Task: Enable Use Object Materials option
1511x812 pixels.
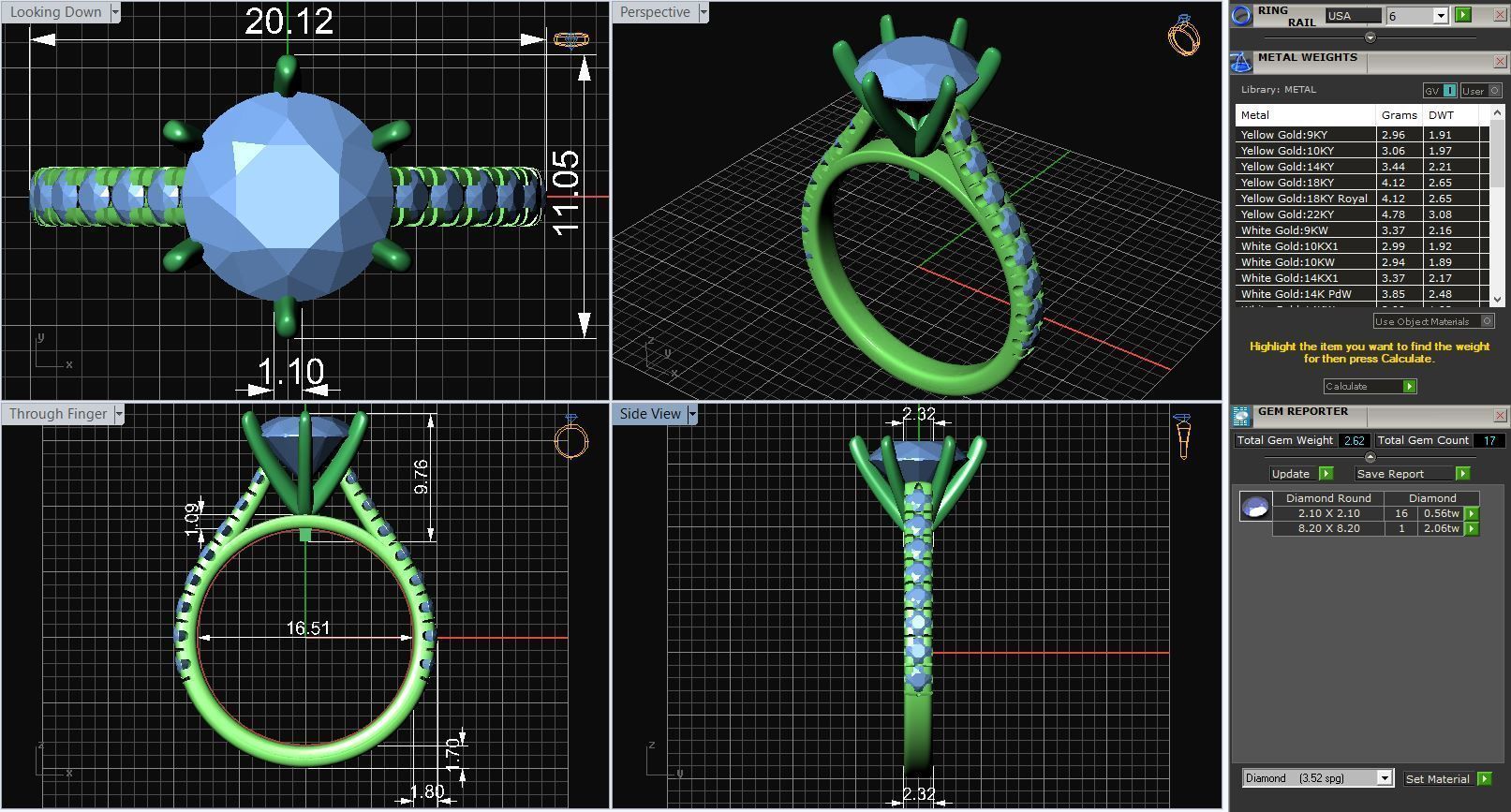Action: pyautogui.click(x=1433, y=321)
